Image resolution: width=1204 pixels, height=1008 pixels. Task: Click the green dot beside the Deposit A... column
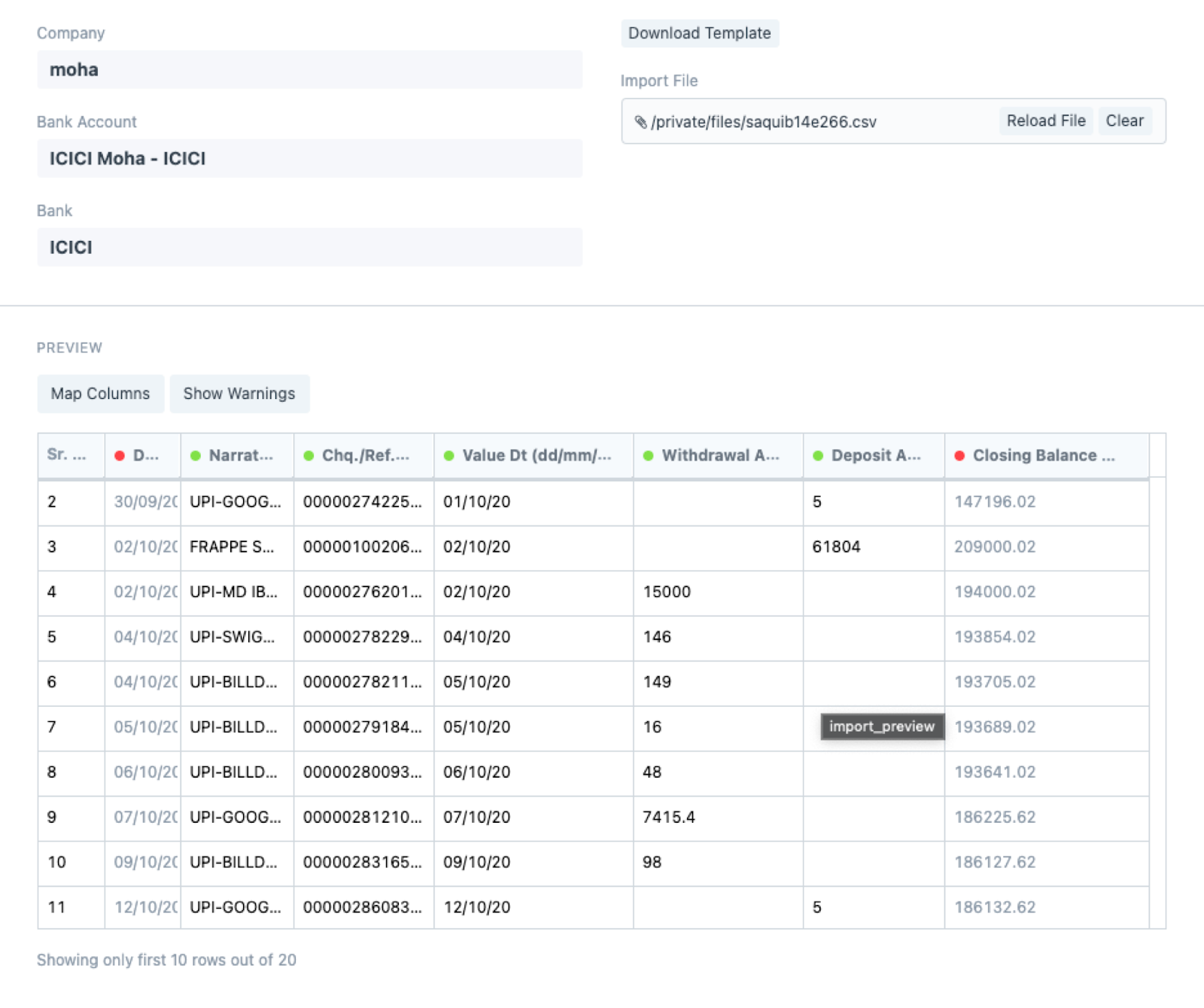click(x=818, y=455)
